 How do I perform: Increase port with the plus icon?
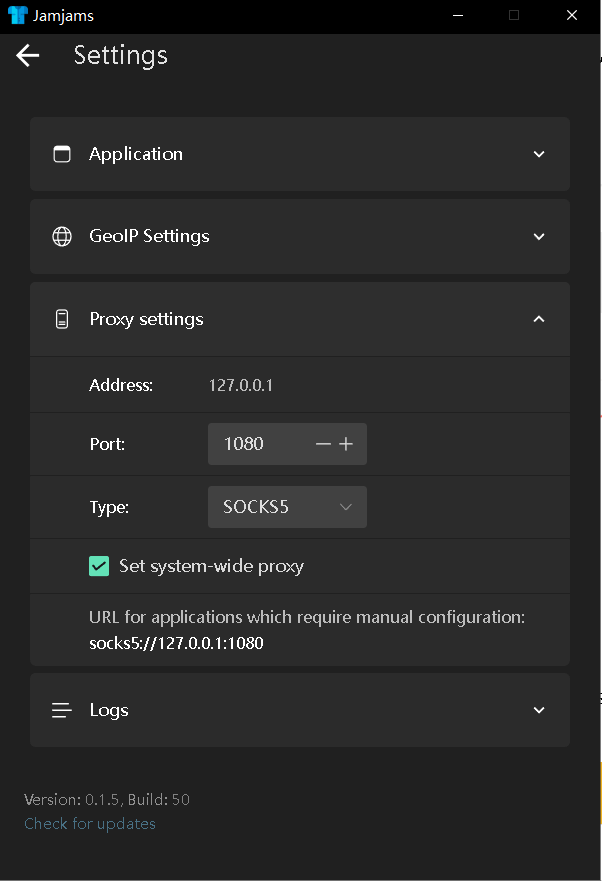(346, 444)
